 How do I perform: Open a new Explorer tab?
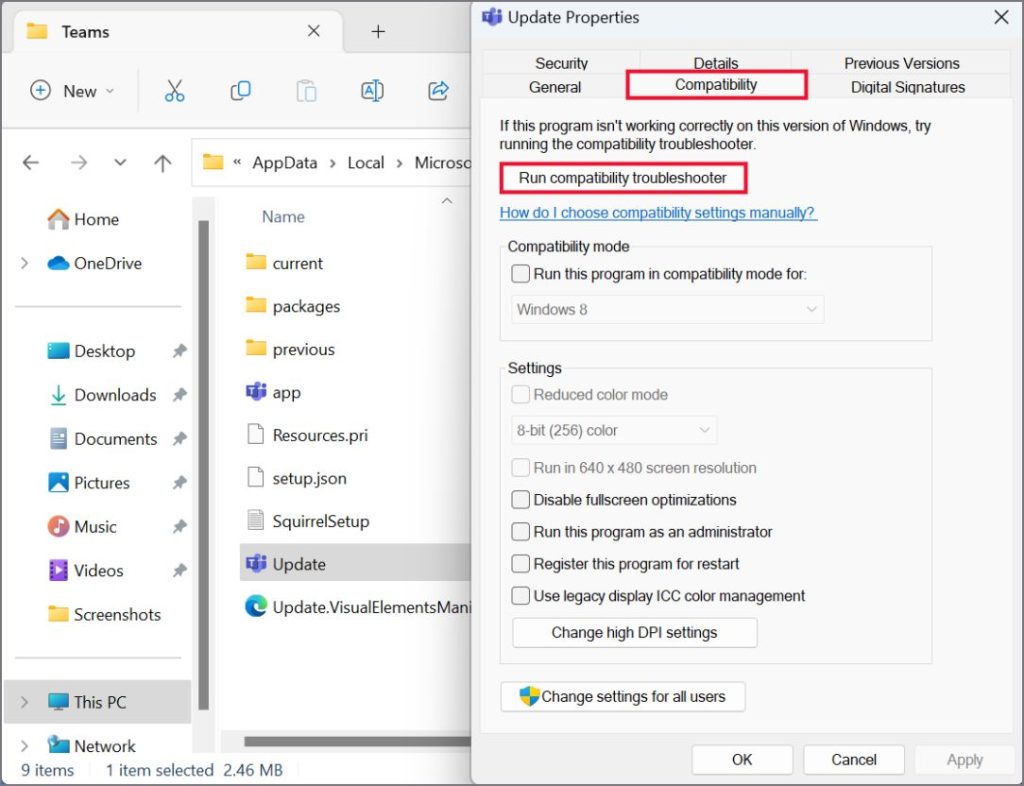[x=378, y=31]
